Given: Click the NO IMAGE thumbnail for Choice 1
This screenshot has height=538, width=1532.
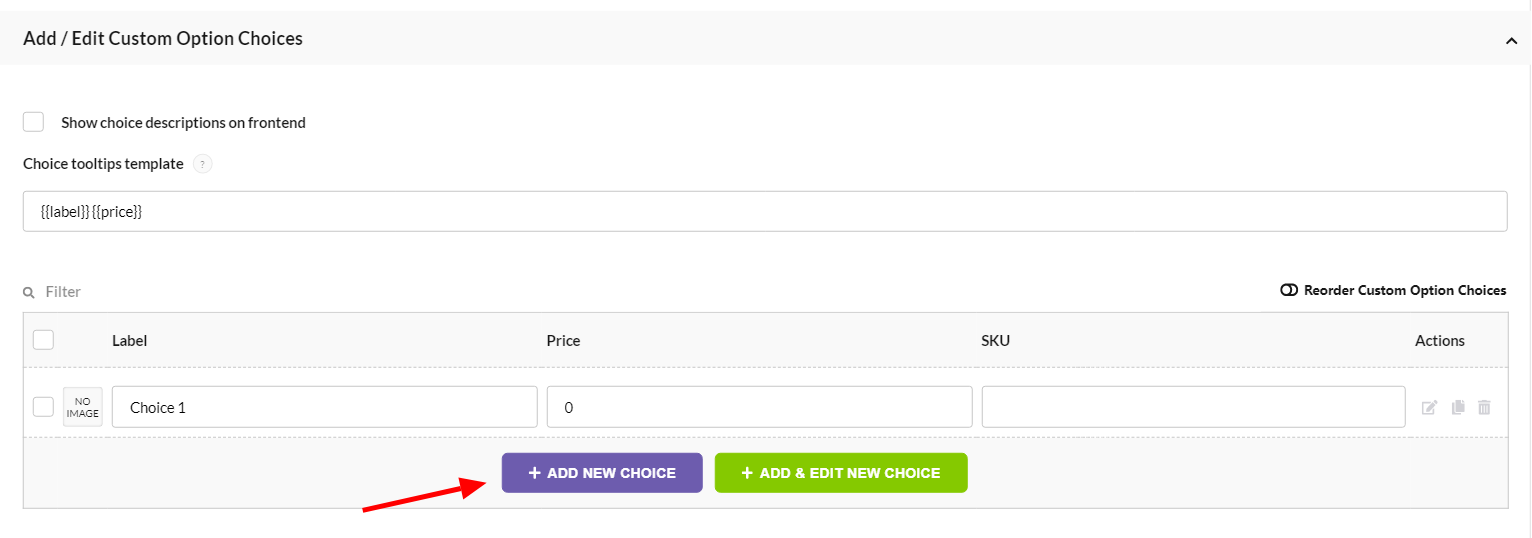Looking at the screenshot, I should [83, 407].
